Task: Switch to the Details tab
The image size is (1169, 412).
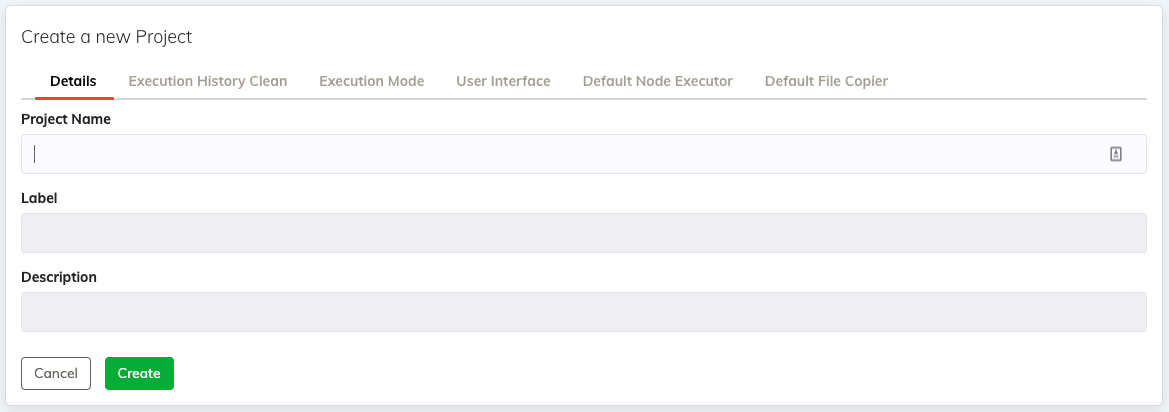Action: (x=73, y=81)
